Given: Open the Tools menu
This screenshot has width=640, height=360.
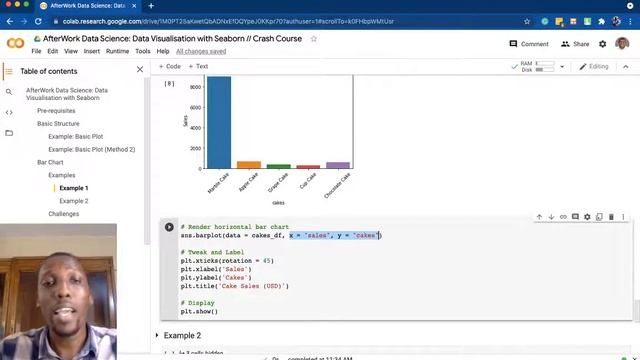Looking at the screenshot, I should pos(143,51).
